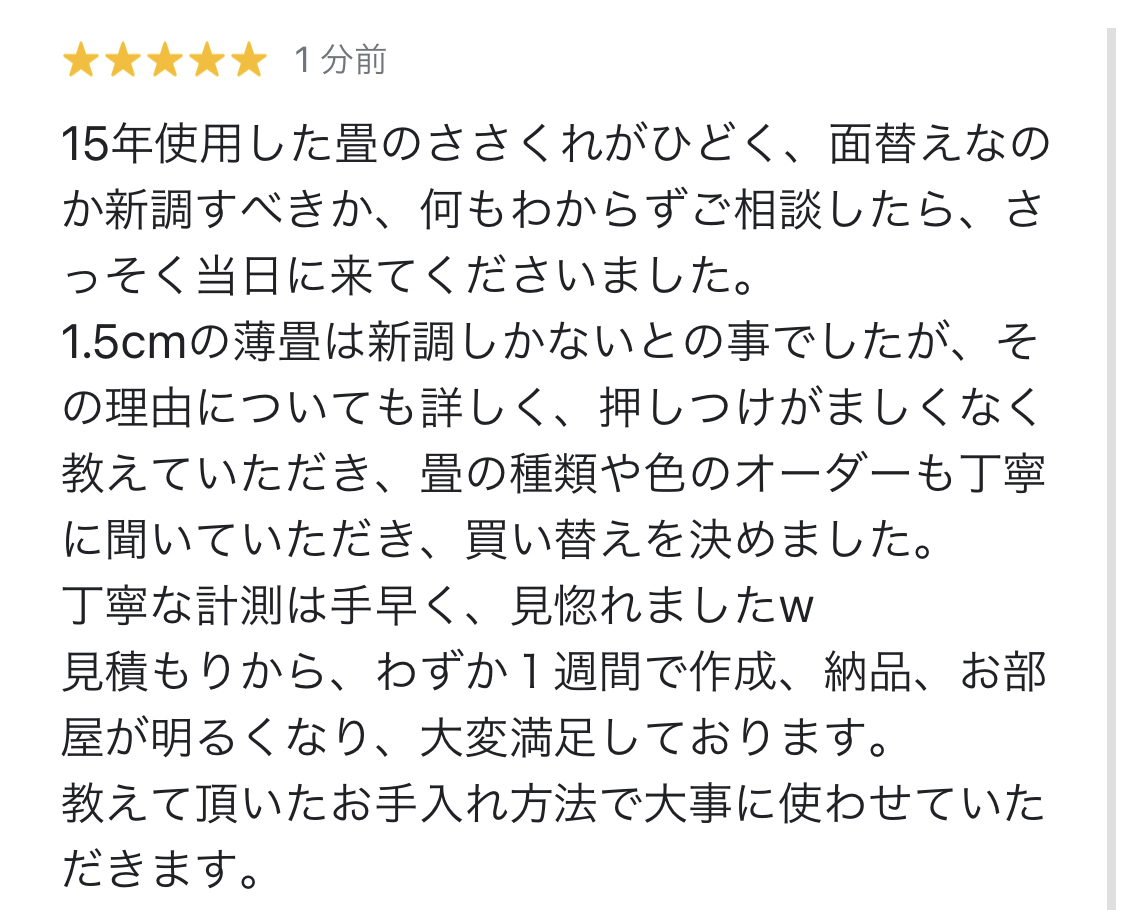Tap the fourth rating star
Screen dimensions: 1125x910
point(207,60)
